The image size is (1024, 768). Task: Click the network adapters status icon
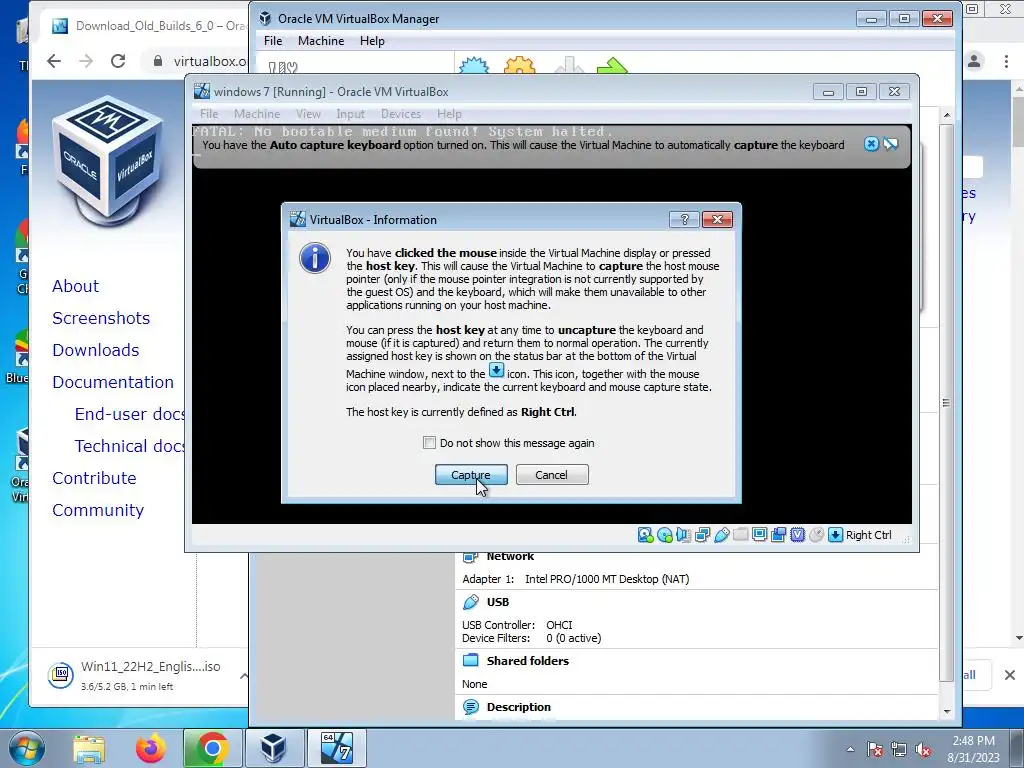[703, 535]
